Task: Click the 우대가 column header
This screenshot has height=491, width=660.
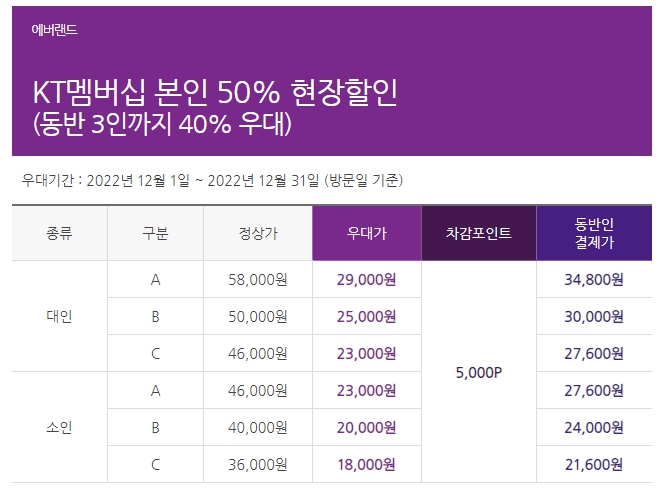Action: (367, 233)
